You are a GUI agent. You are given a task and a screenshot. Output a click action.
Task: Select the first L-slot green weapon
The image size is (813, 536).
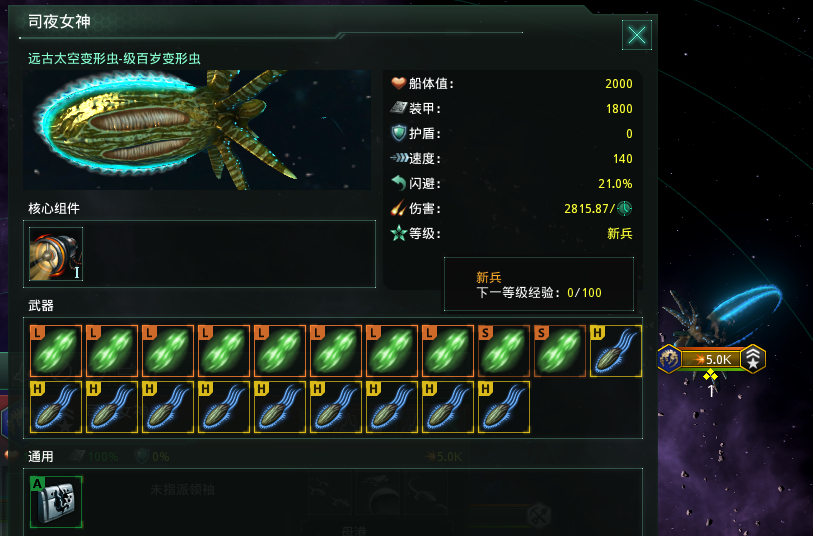(56, 350)
